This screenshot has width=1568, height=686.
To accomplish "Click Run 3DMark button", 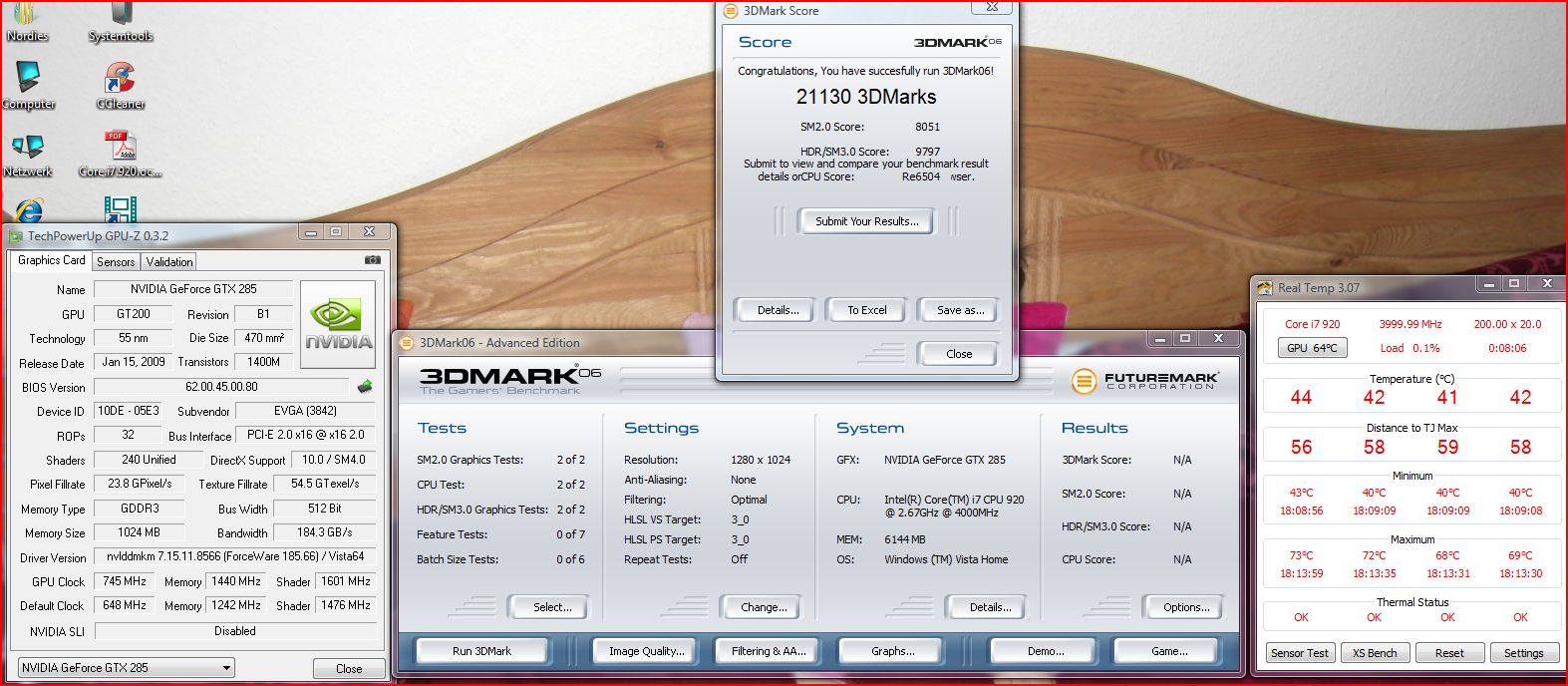I will tap(481, 651).
